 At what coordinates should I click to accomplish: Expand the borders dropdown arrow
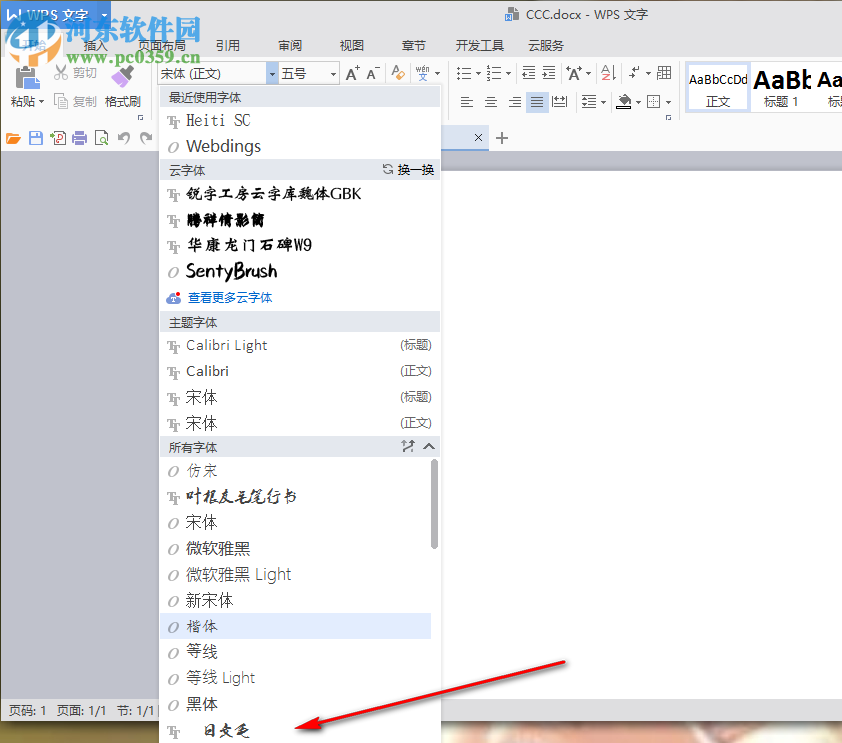(668, 102)
